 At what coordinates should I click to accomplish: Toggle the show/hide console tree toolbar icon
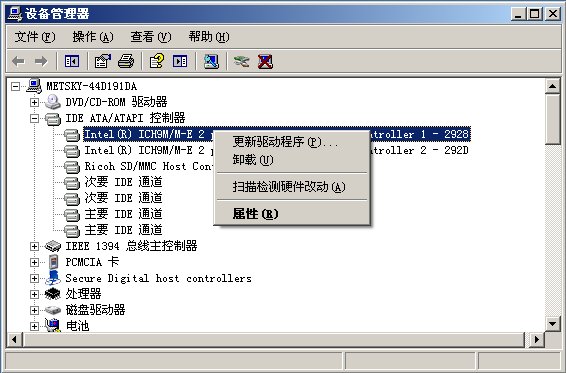click(71, 61)
